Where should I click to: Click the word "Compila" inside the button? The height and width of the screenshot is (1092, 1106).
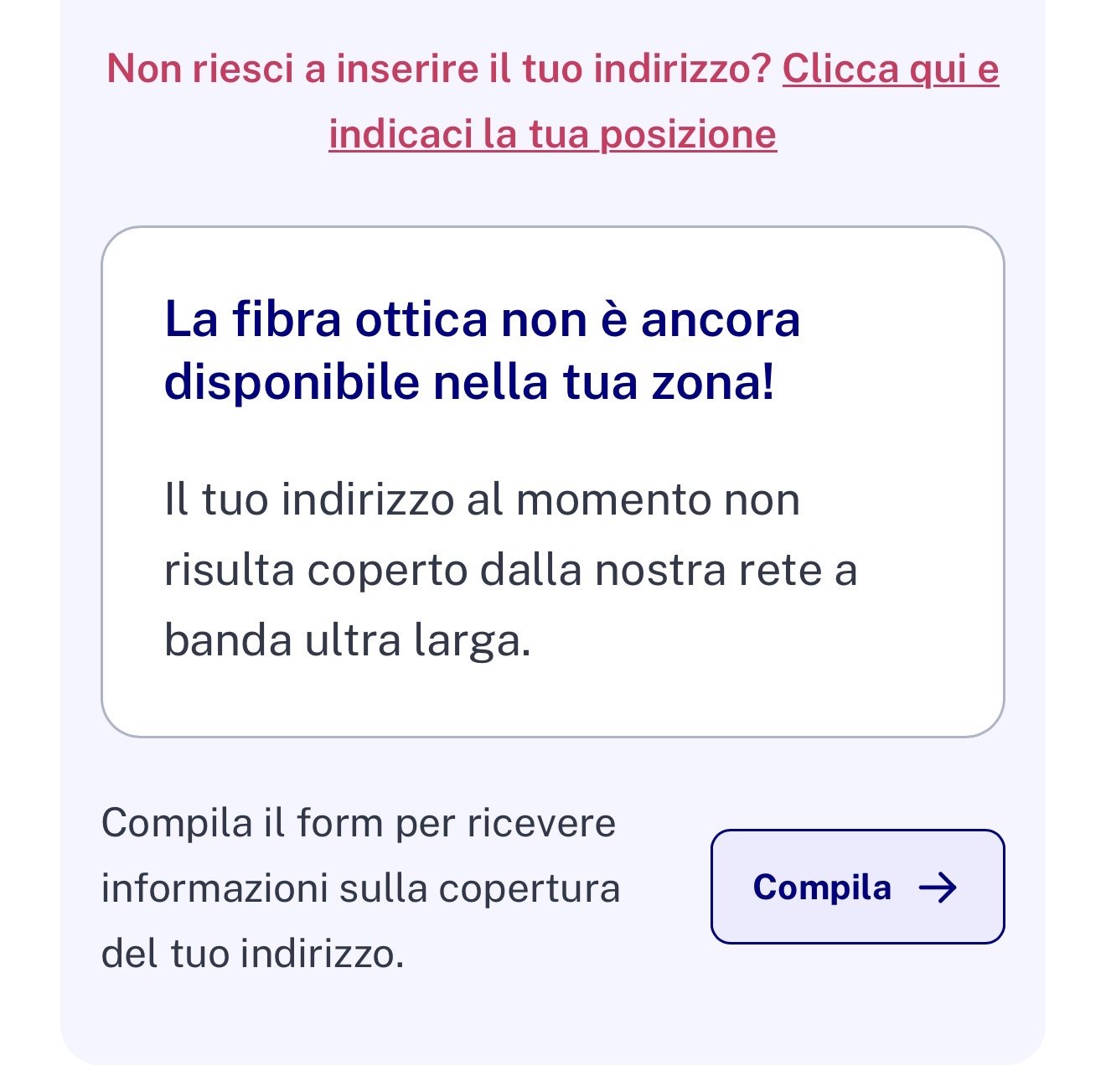click(x=822, y=888)
